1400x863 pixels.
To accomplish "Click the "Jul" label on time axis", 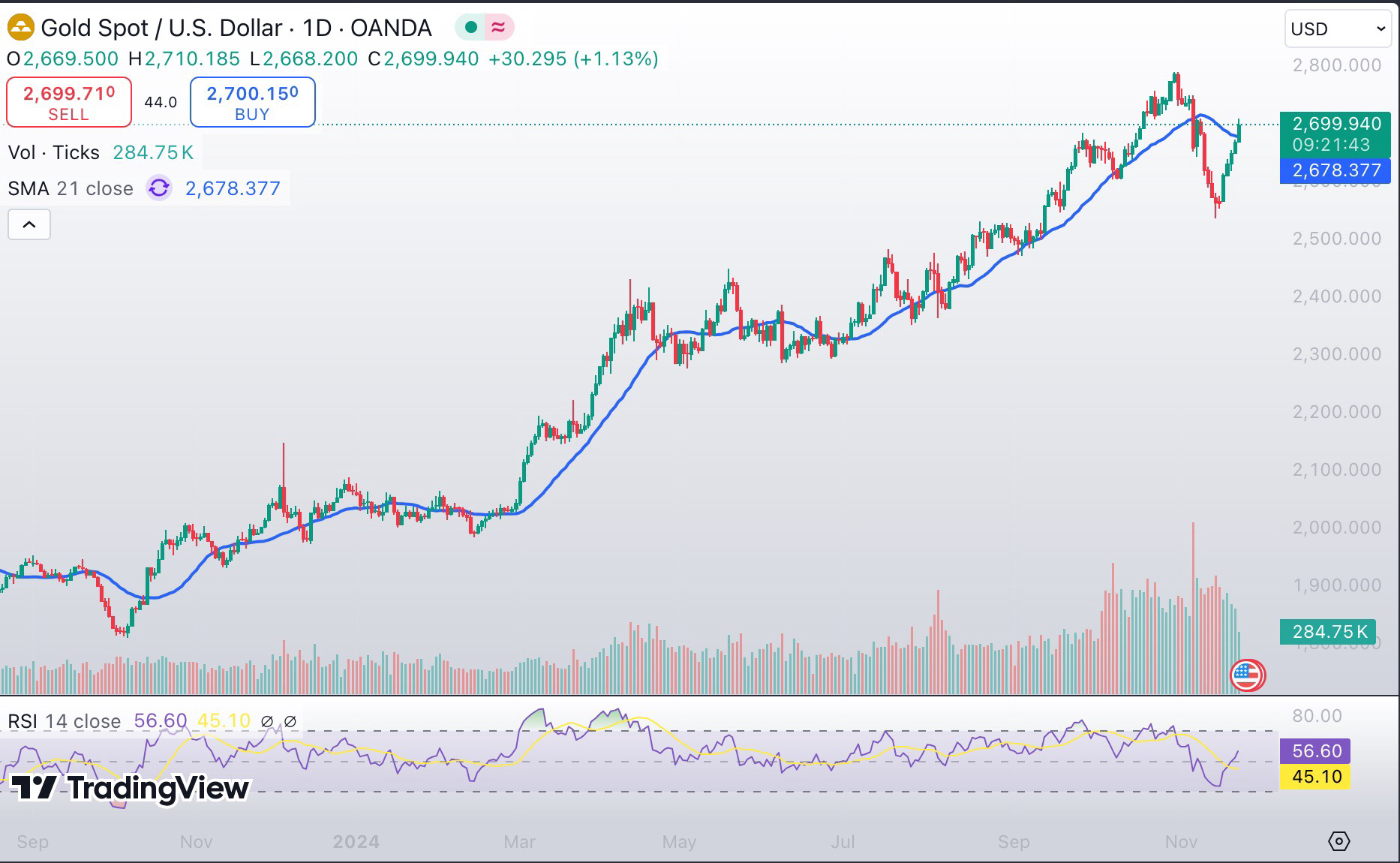I will pyautogui.click(x=843, y=842).
